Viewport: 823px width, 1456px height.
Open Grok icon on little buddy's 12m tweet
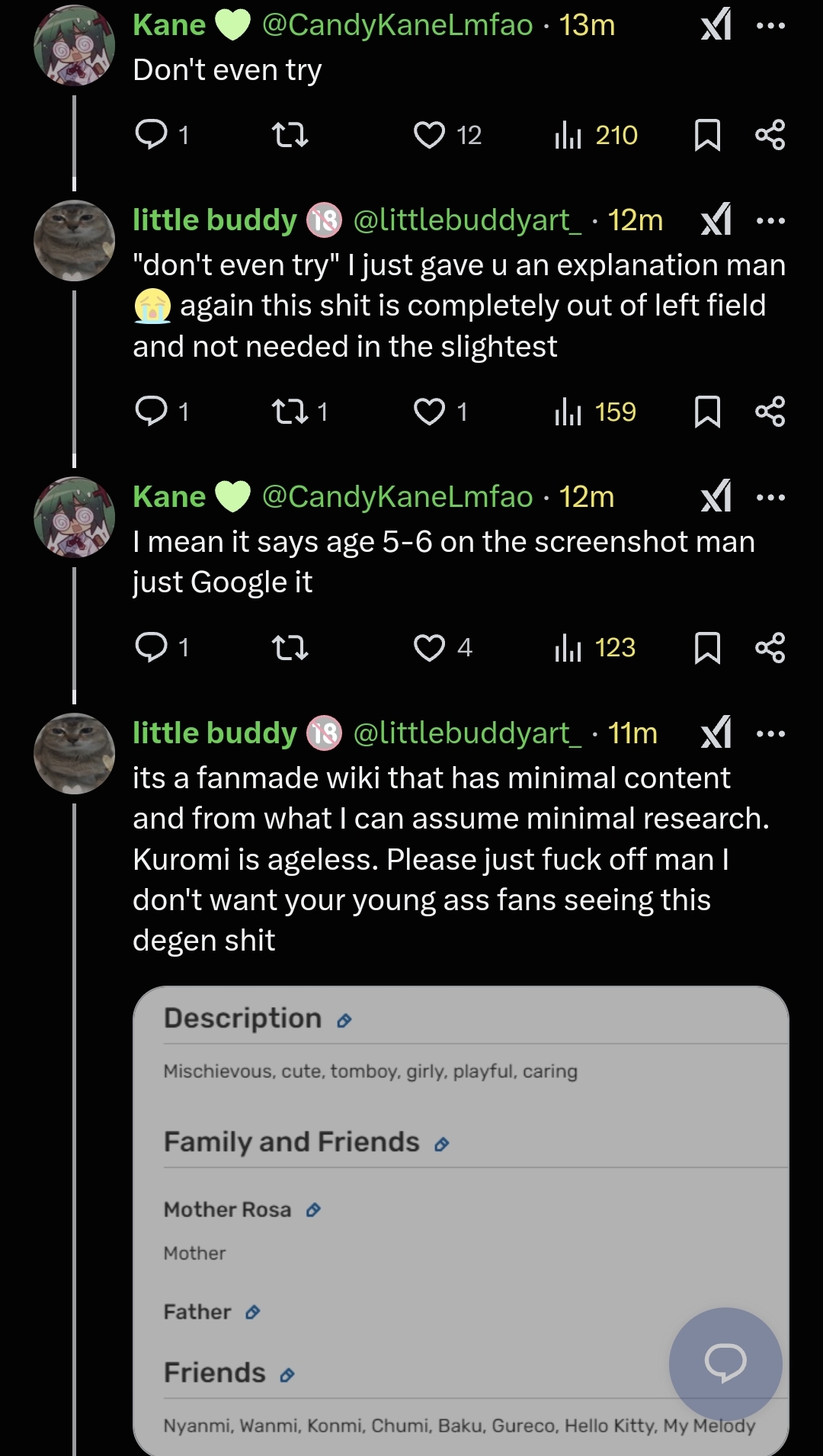pyautogui.click(x=716, y=220)
